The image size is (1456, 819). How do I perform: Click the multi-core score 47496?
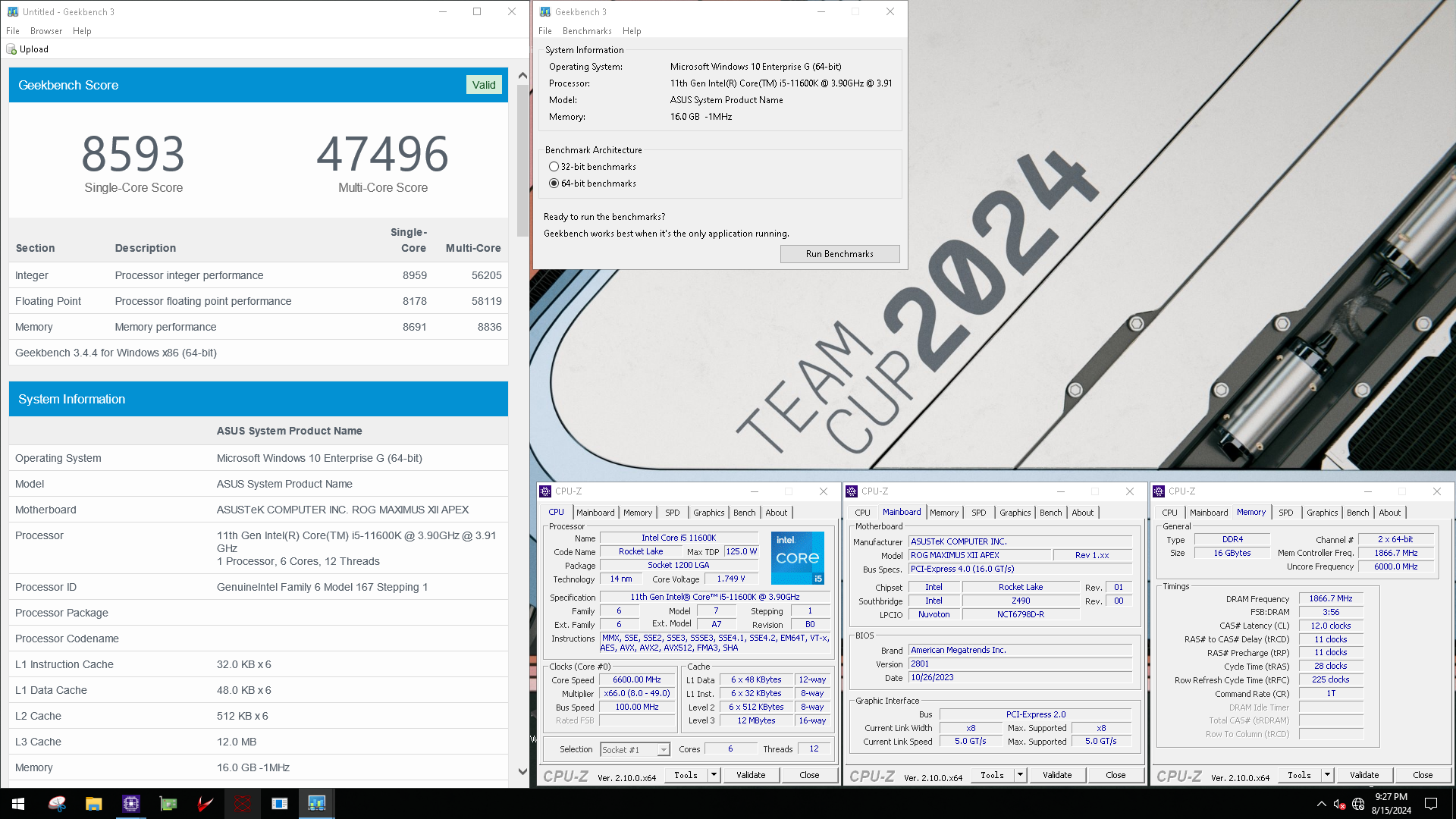(383, 154)
